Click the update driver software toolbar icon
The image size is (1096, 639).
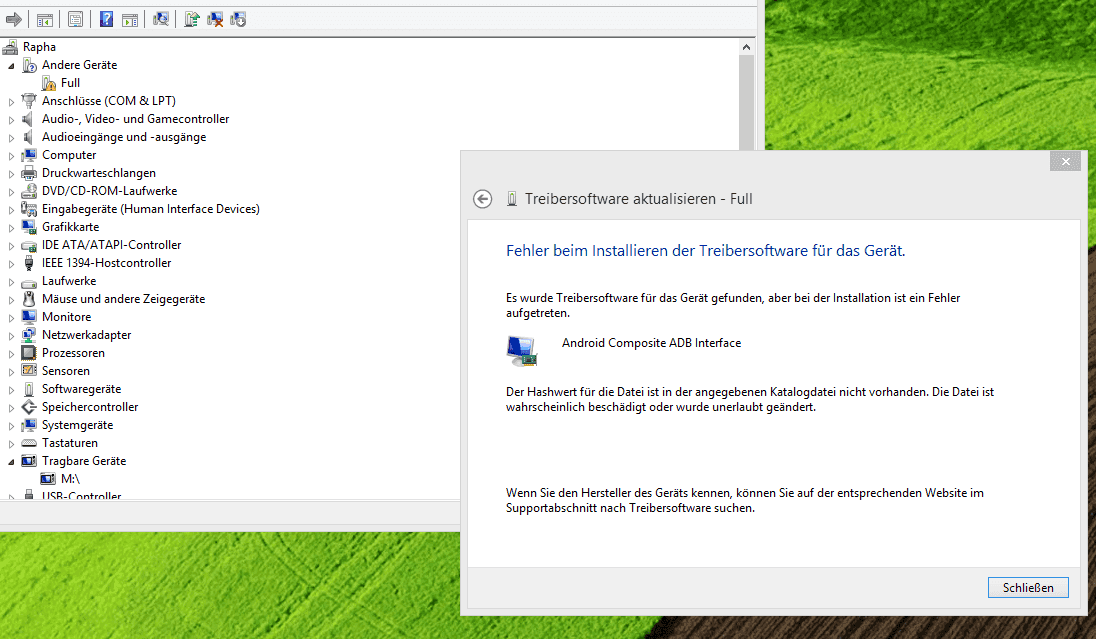pos(192,20)
